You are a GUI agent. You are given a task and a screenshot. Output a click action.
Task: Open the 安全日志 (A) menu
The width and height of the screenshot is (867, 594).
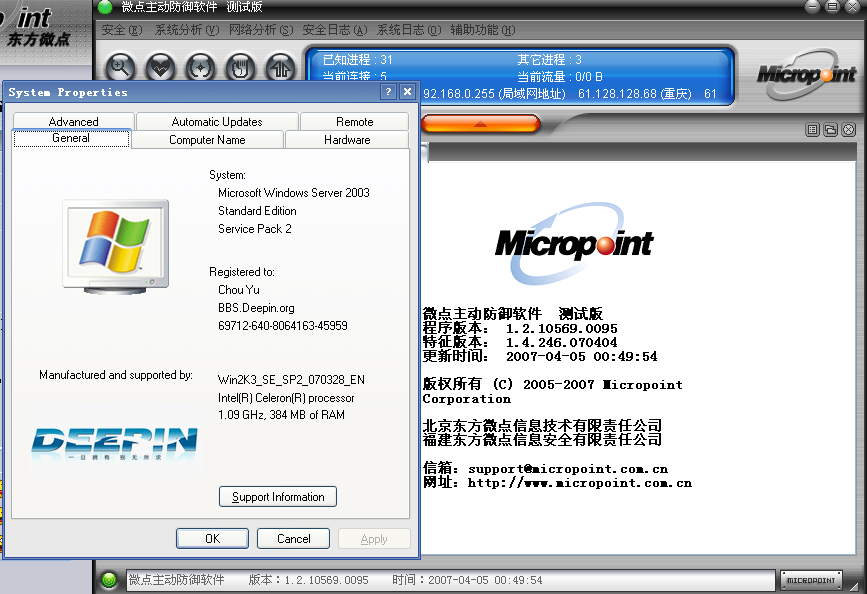[x=335, y=30]
